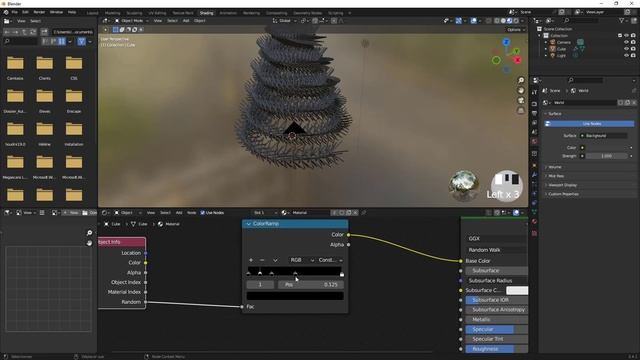Viewport: 640px width, 360px height.
Task: Click file browser refresh icon
Action: coord(33,31)
